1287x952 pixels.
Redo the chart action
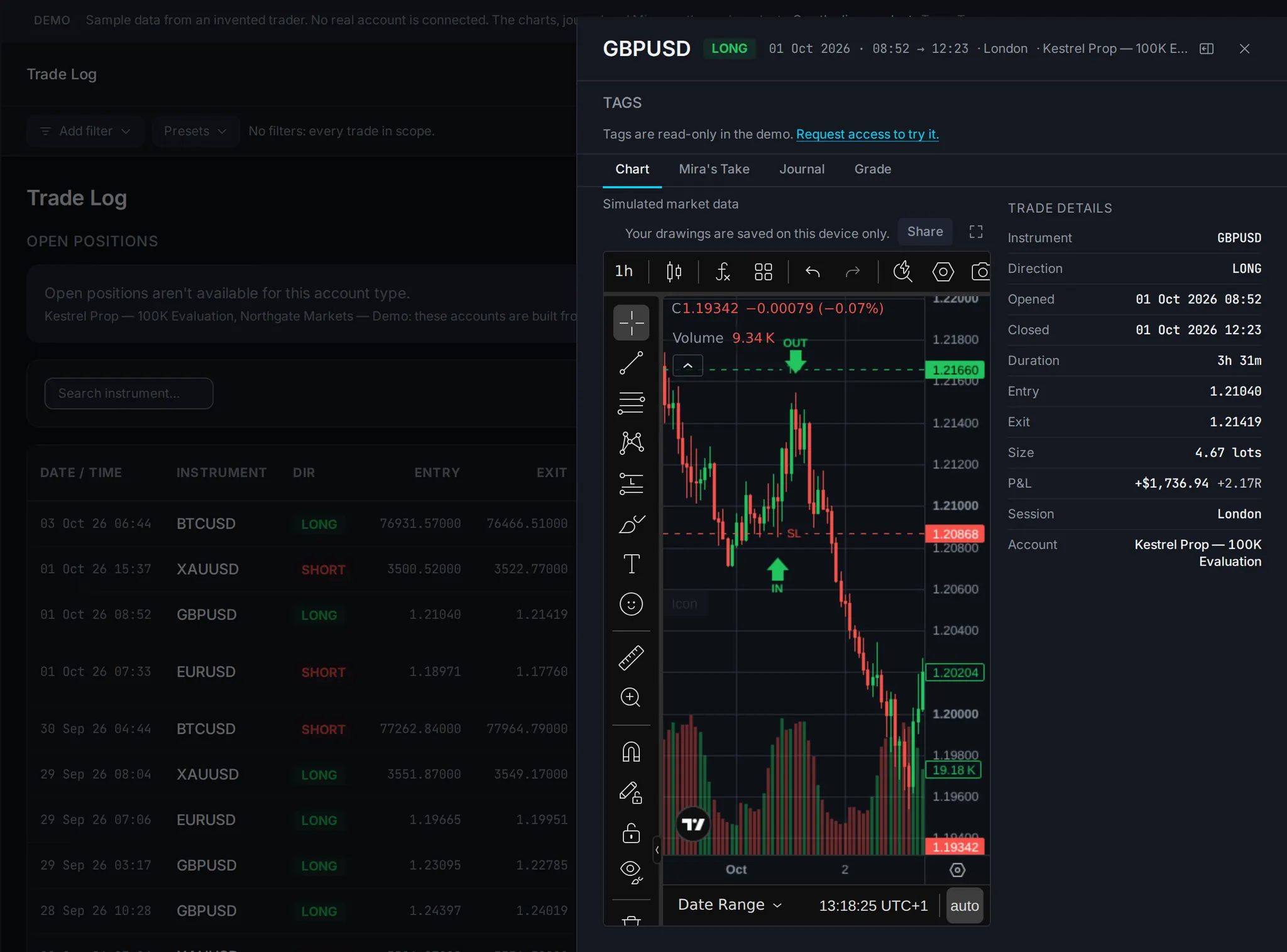tap(853, 271)
